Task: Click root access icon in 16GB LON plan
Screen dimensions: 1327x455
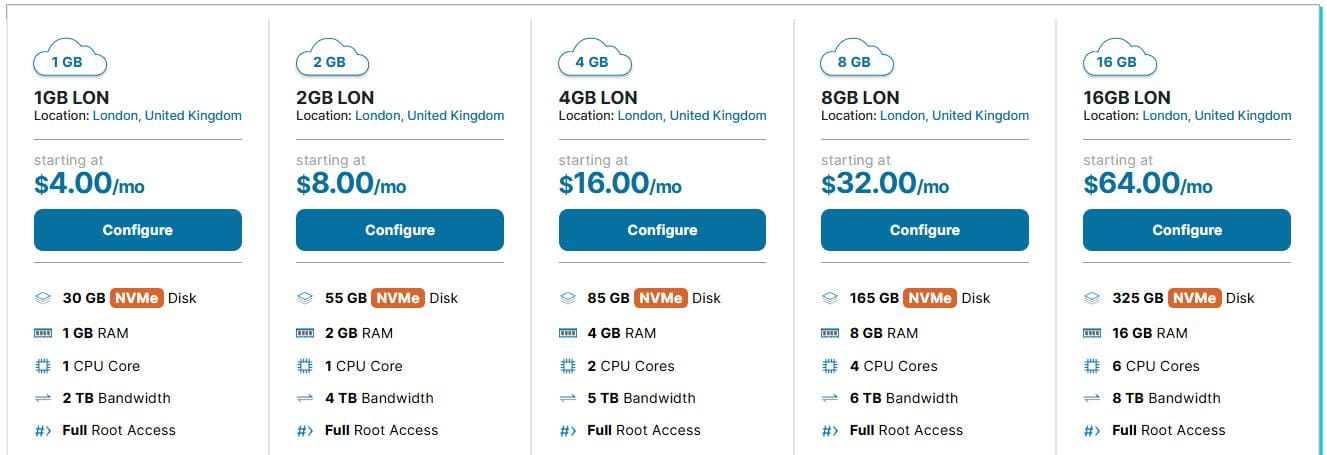Action: pyautogui.click(x=1092, y=431)
